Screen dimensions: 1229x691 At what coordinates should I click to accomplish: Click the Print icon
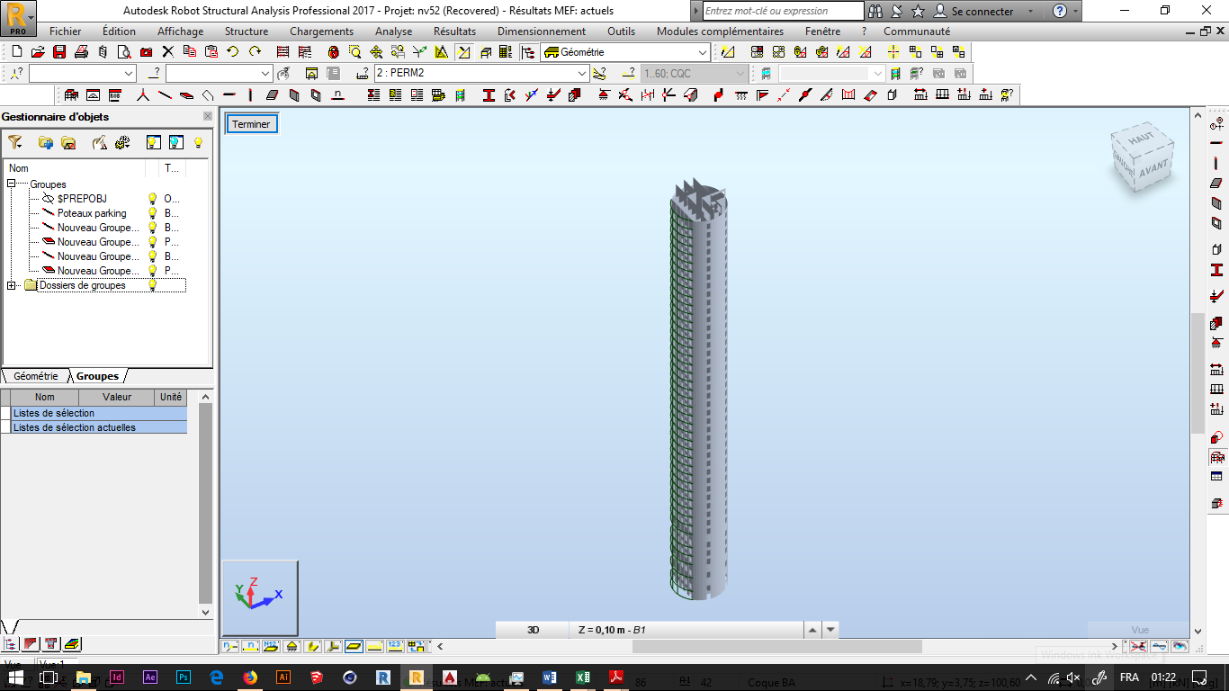tap(81, 52)
